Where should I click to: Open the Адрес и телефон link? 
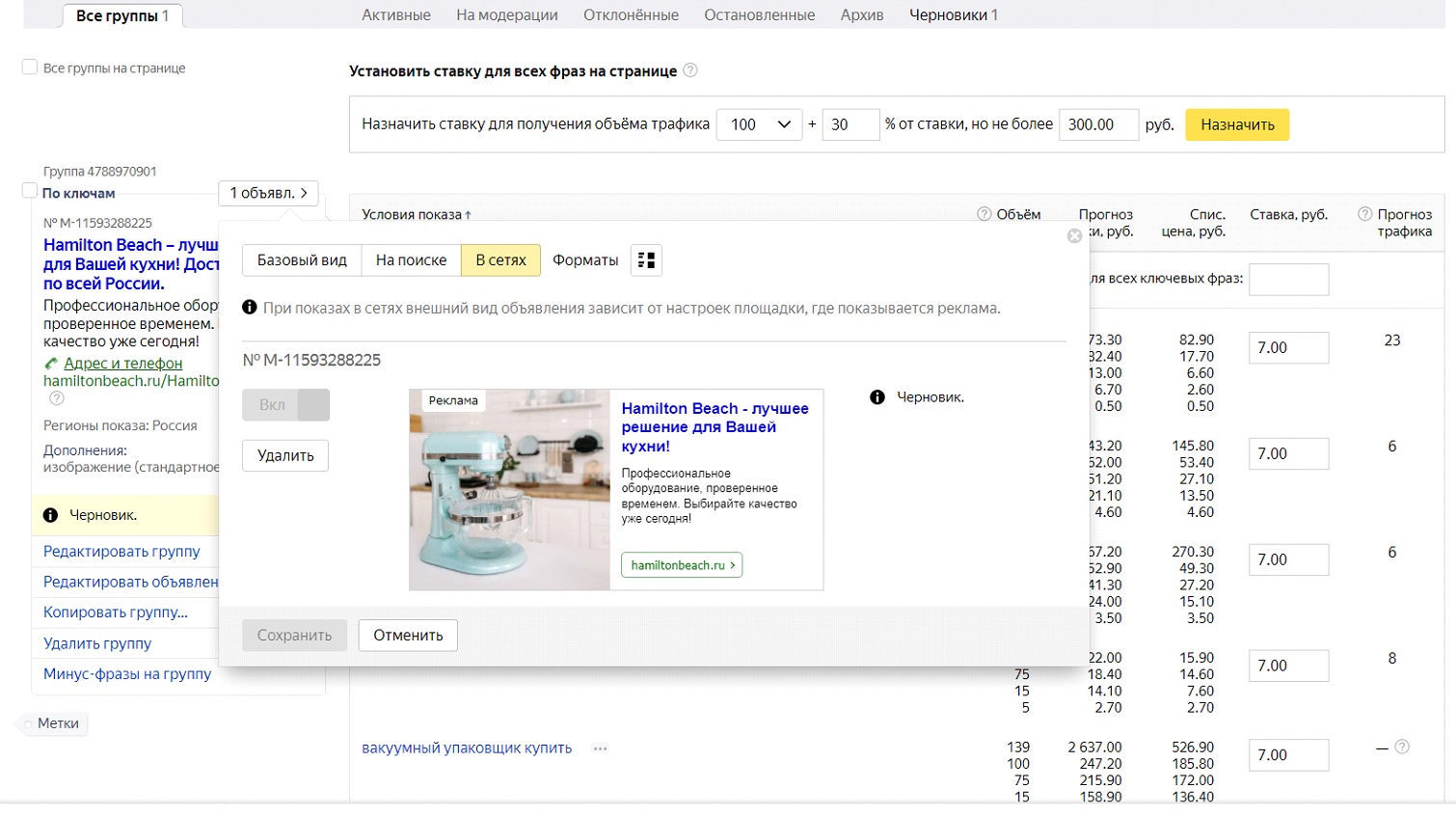pyautogui.click(x=122, y=364)
